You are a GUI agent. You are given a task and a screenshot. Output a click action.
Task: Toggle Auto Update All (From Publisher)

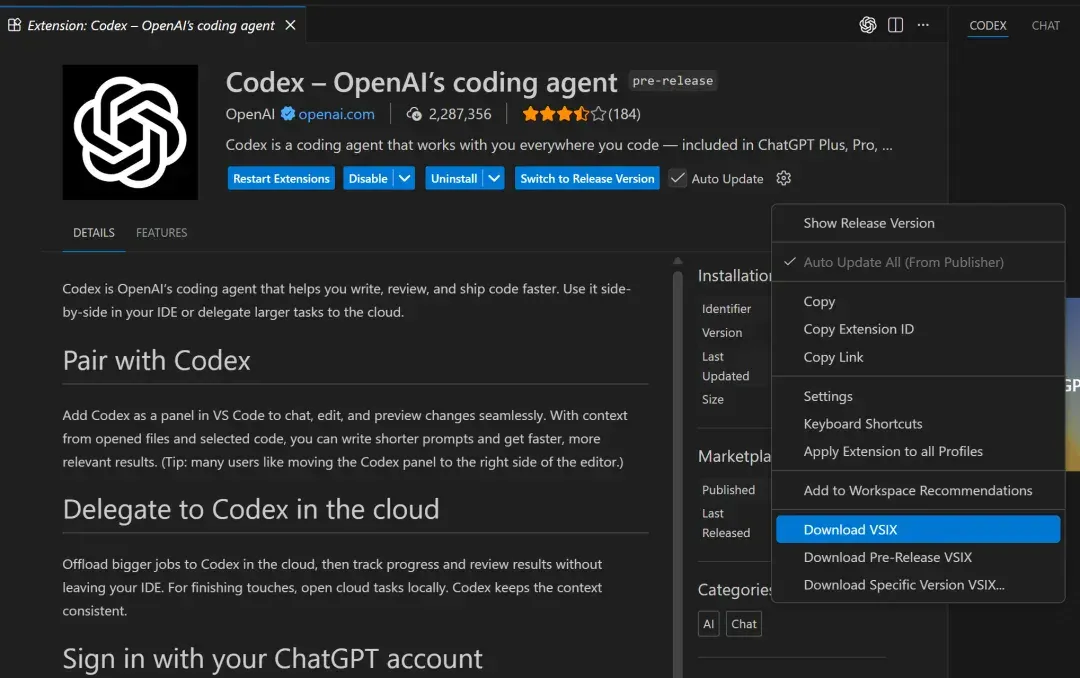click(918, 263)
